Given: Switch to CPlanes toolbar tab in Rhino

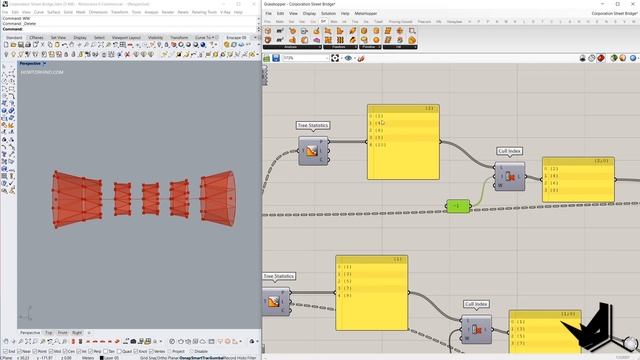Looking at the screenshot, I should (36, 38).
